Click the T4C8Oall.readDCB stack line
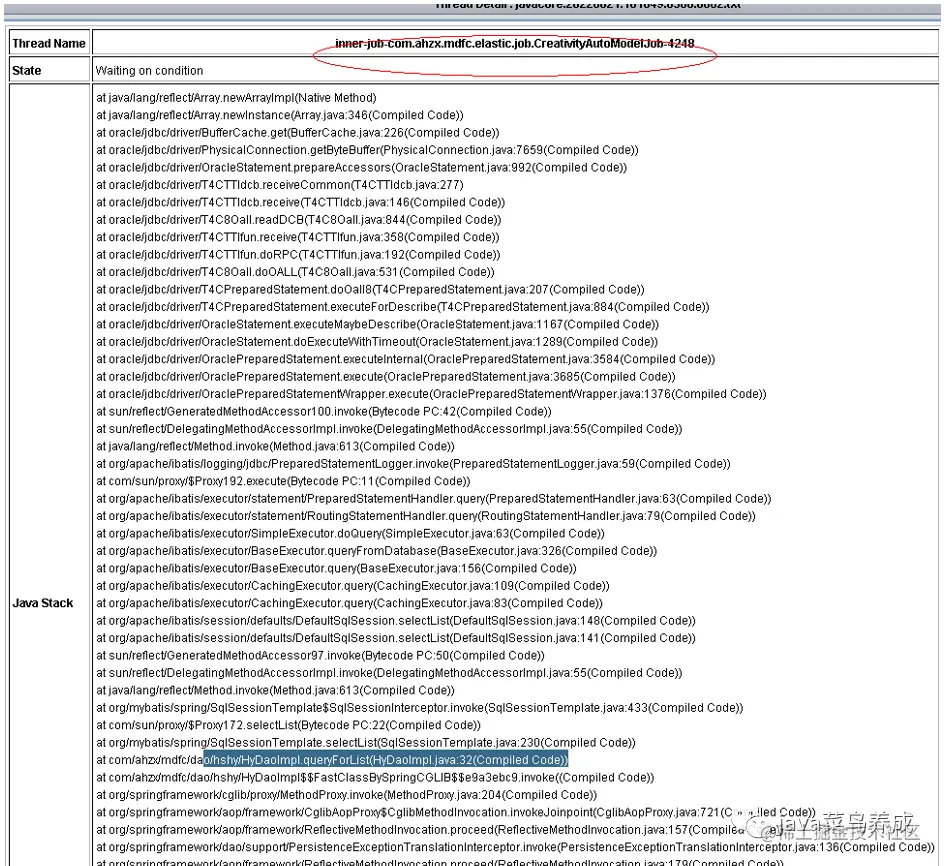Image resolution: width=944 pixels, height=866 pixels. (x=299, y=220)
